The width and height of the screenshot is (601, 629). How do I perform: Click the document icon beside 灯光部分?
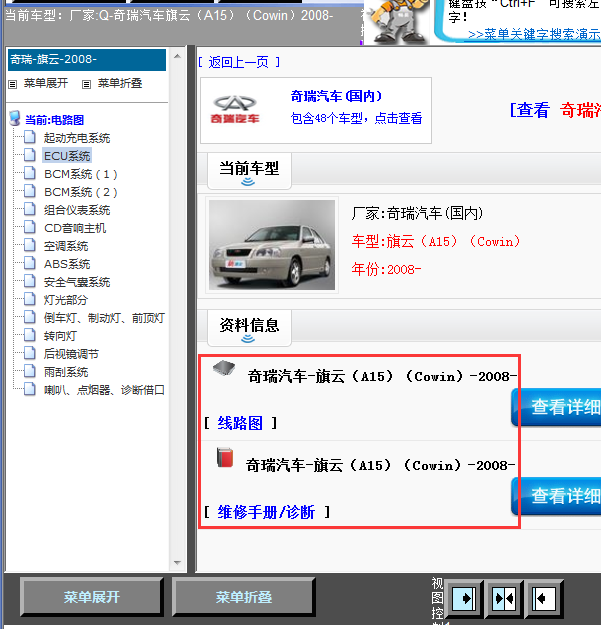coord(30,299)
